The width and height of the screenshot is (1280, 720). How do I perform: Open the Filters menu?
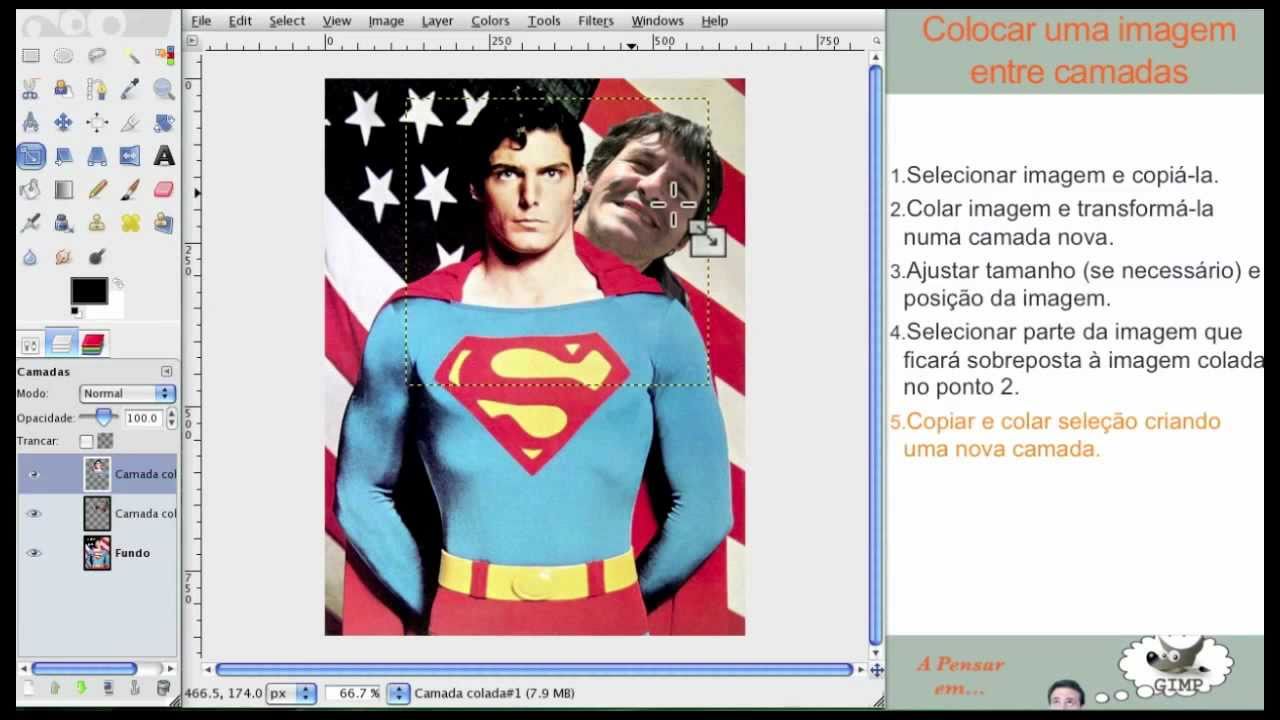(596, 20)
